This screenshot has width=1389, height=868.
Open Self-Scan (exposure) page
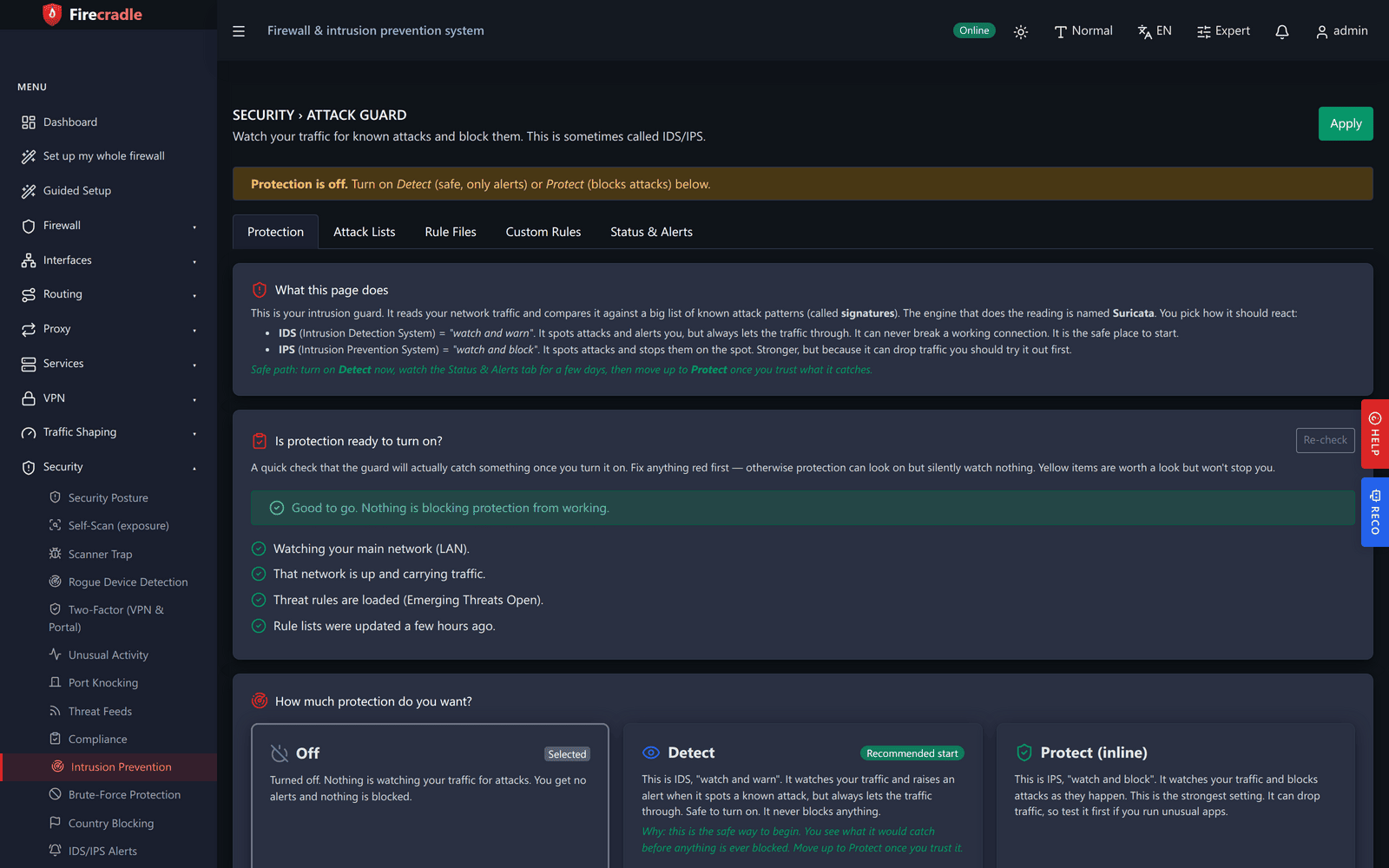click(x=109, y=526)
